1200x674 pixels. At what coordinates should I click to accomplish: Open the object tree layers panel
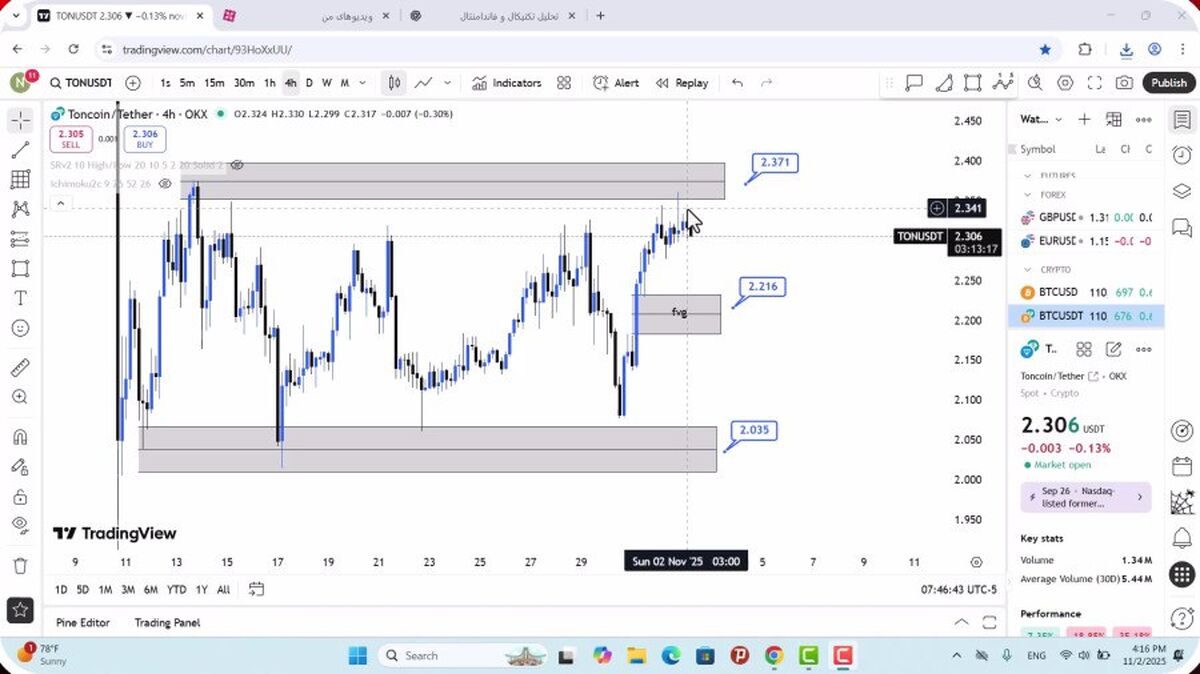pyautogui.click(x=1182, y=191)
